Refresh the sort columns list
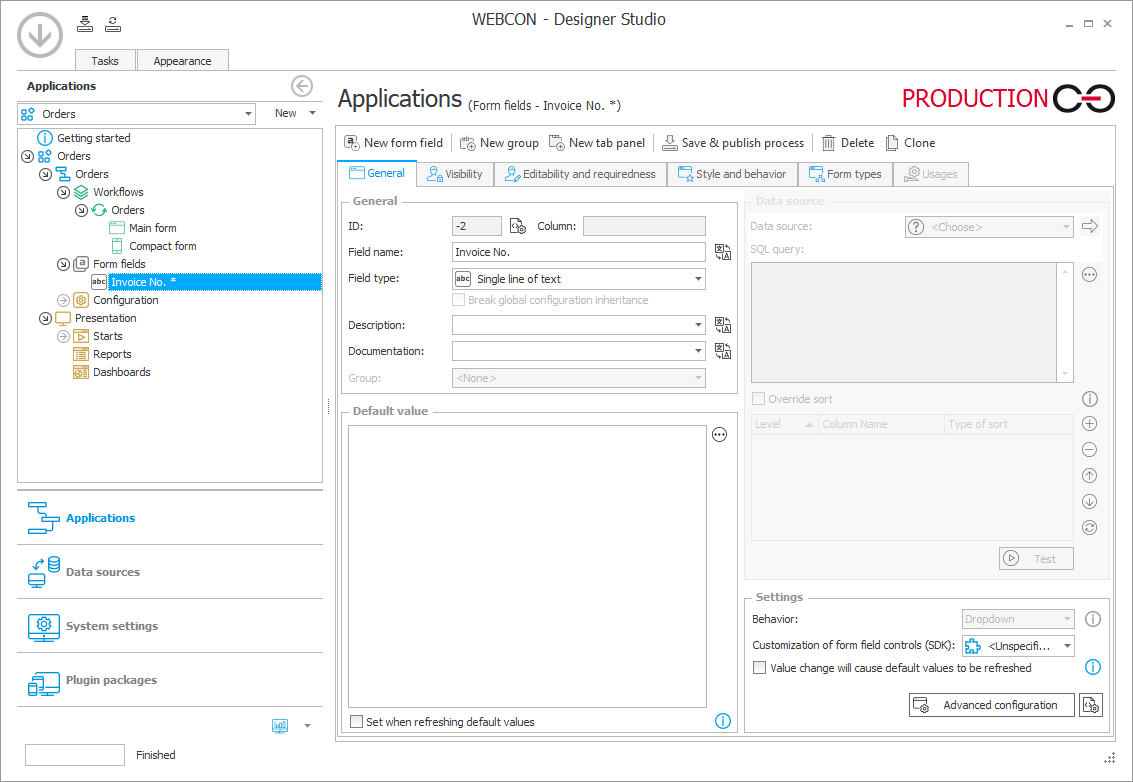1133x782 pixels. 1090,528
